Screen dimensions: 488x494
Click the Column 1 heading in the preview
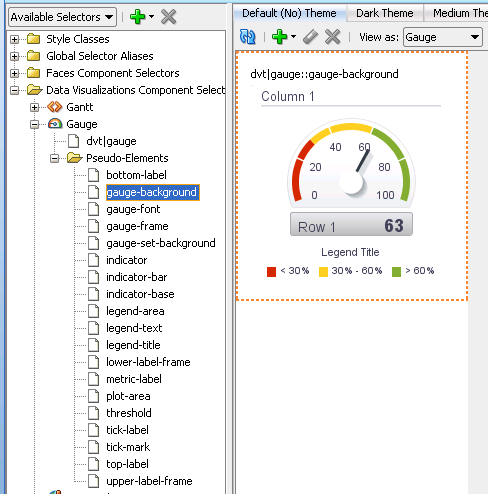(288, 97)
